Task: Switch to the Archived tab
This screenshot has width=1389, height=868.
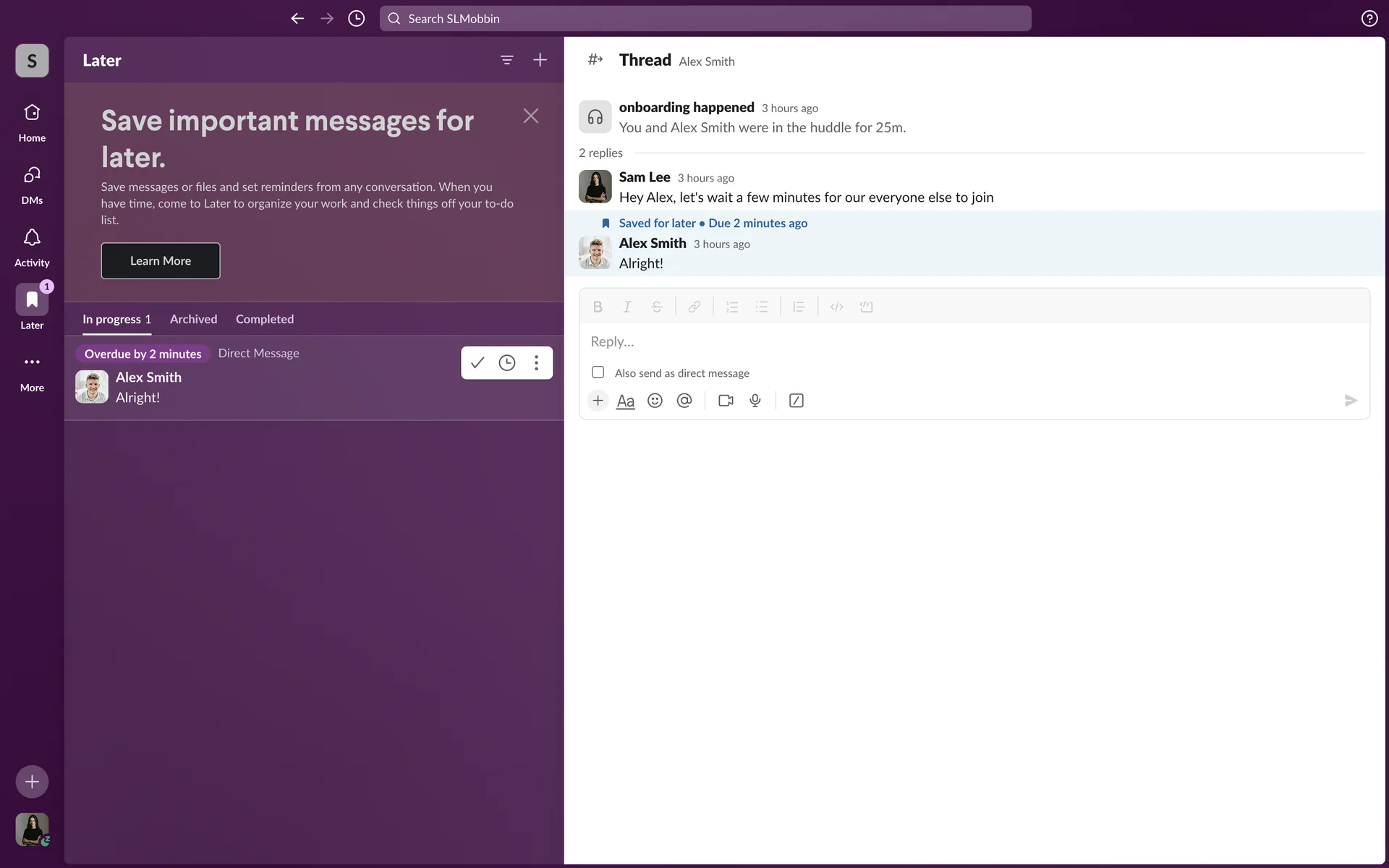Action: tap(193, 319)
